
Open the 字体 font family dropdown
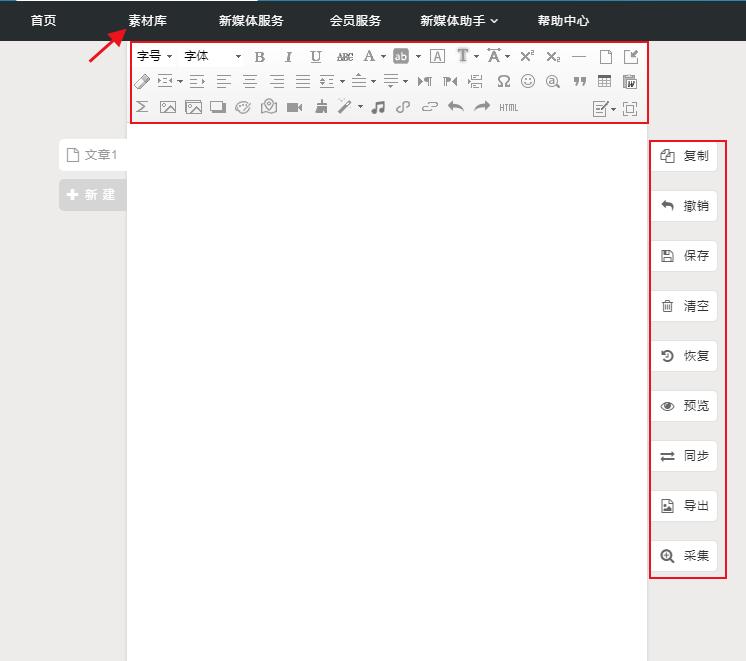[x=212, y=56]
